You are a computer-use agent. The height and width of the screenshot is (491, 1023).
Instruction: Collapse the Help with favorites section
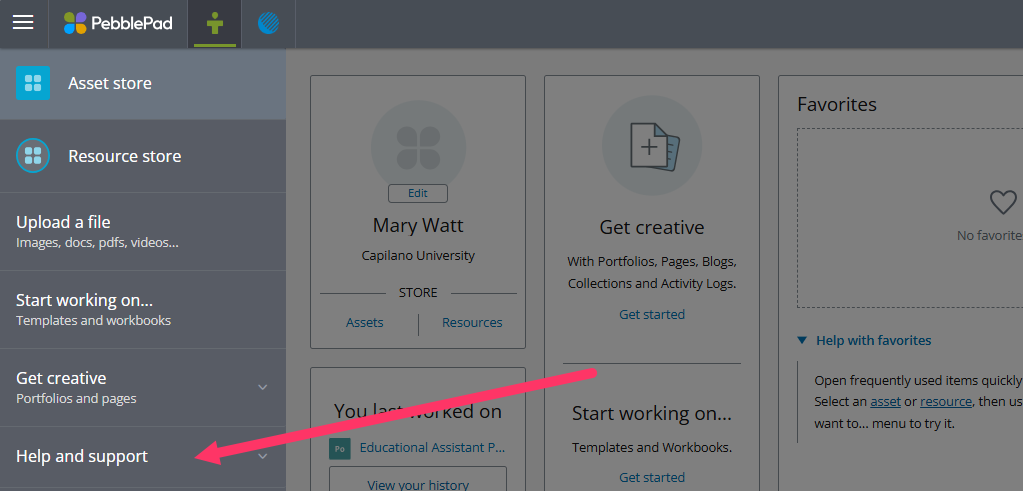click(802, 340)
